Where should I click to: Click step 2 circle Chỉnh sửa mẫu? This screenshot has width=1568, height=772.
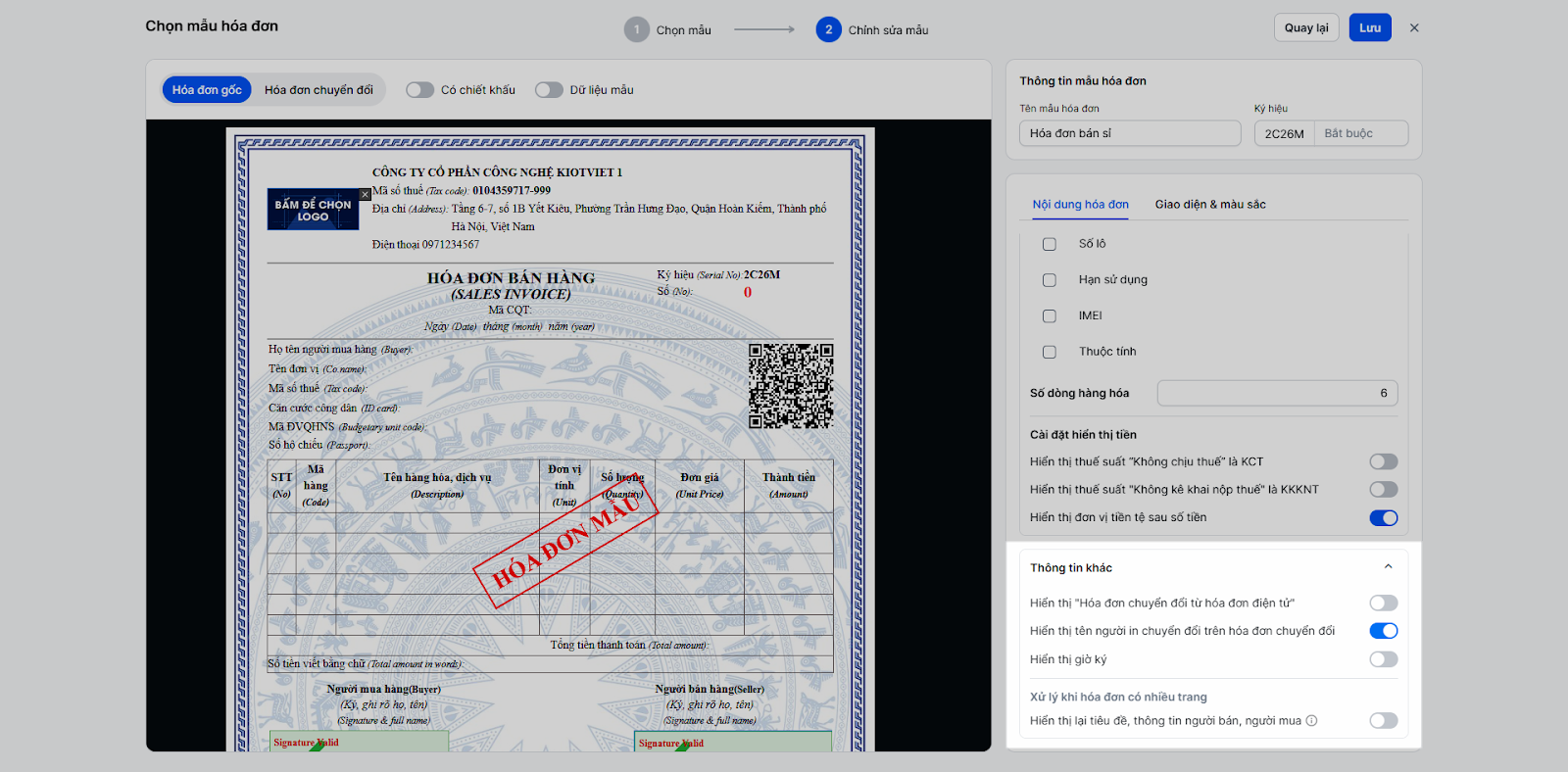tap(829, 29)
